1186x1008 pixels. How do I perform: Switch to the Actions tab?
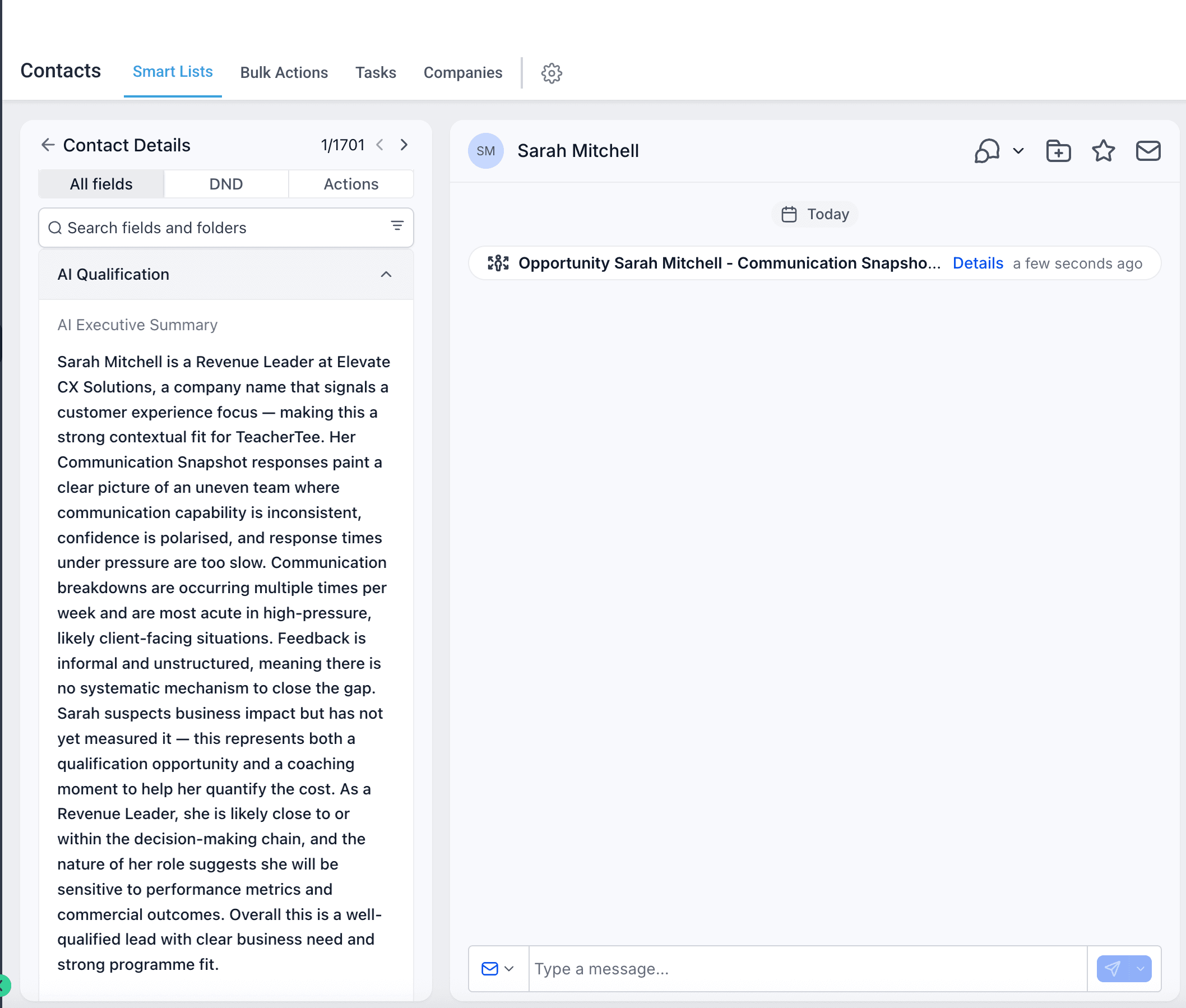(x=351, y=184)
